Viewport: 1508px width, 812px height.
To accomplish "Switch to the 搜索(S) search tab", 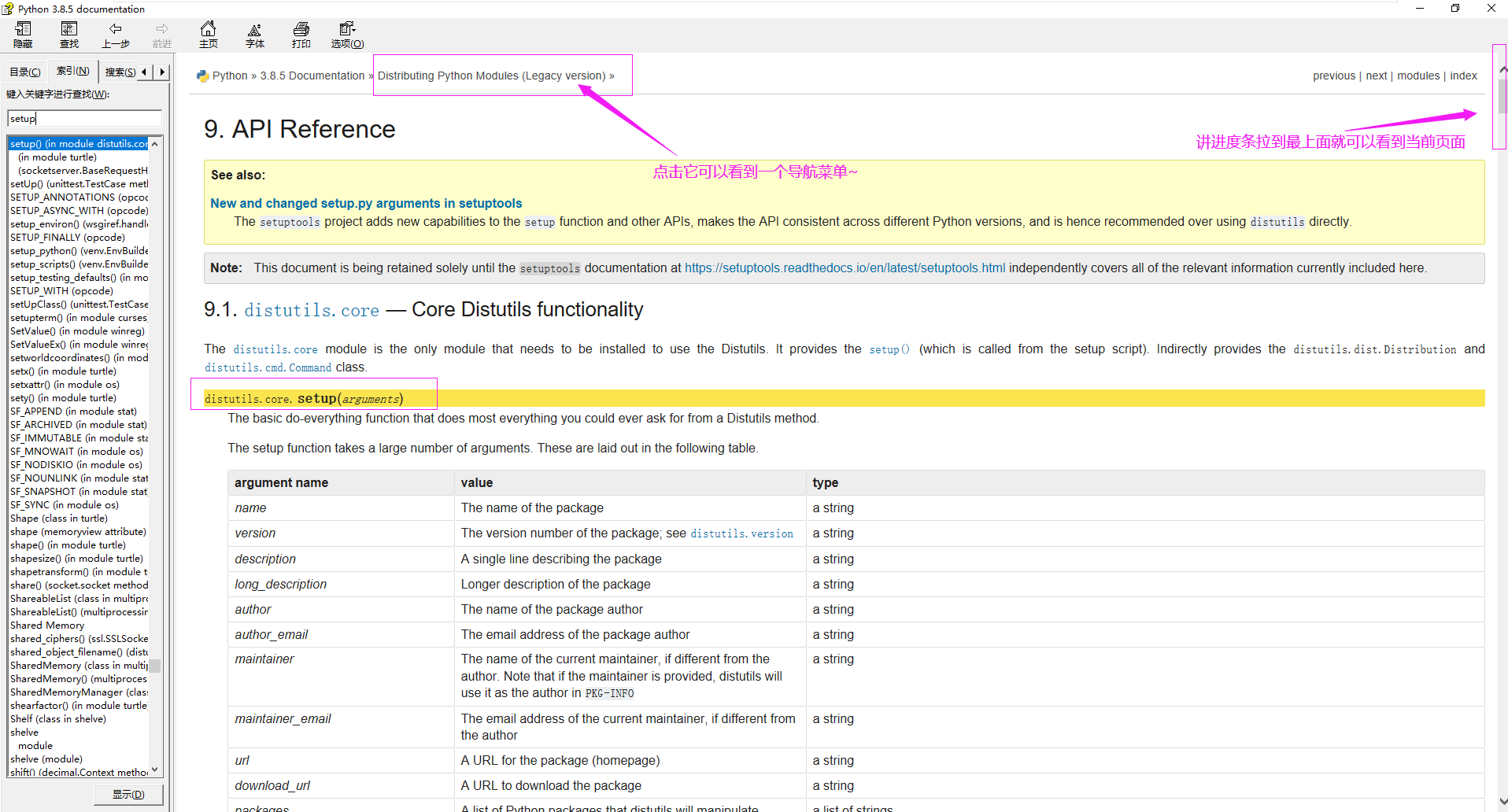I will (120, 72).
